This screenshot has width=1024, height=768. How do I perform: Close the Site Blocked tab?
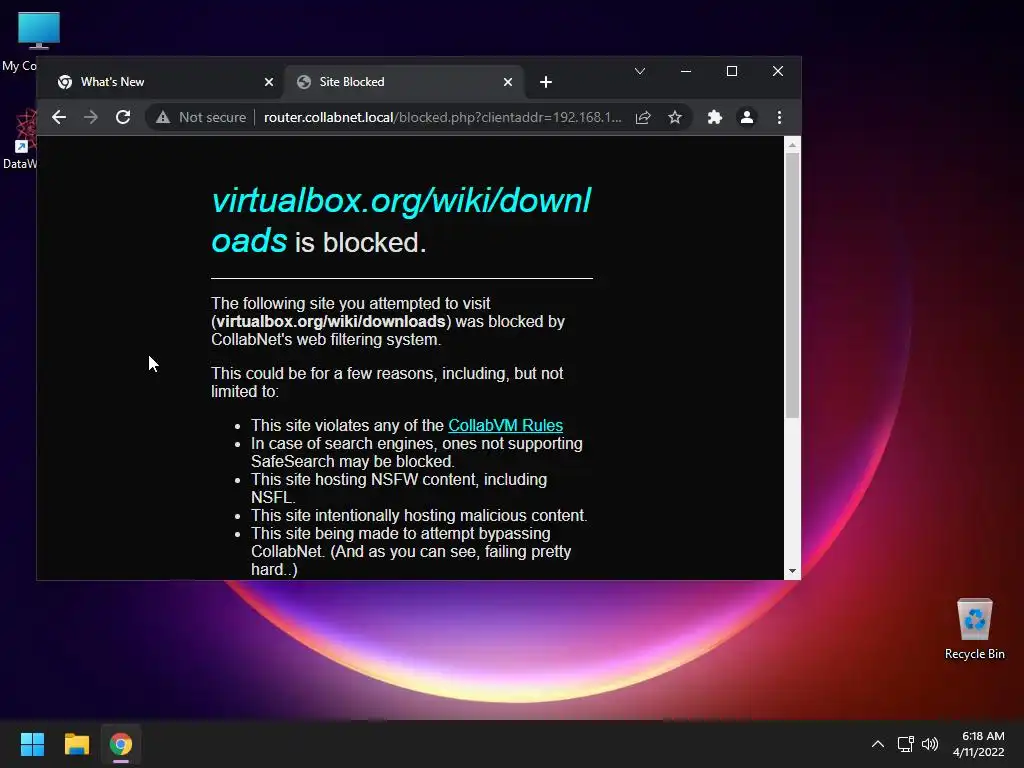tap(508, 82)
